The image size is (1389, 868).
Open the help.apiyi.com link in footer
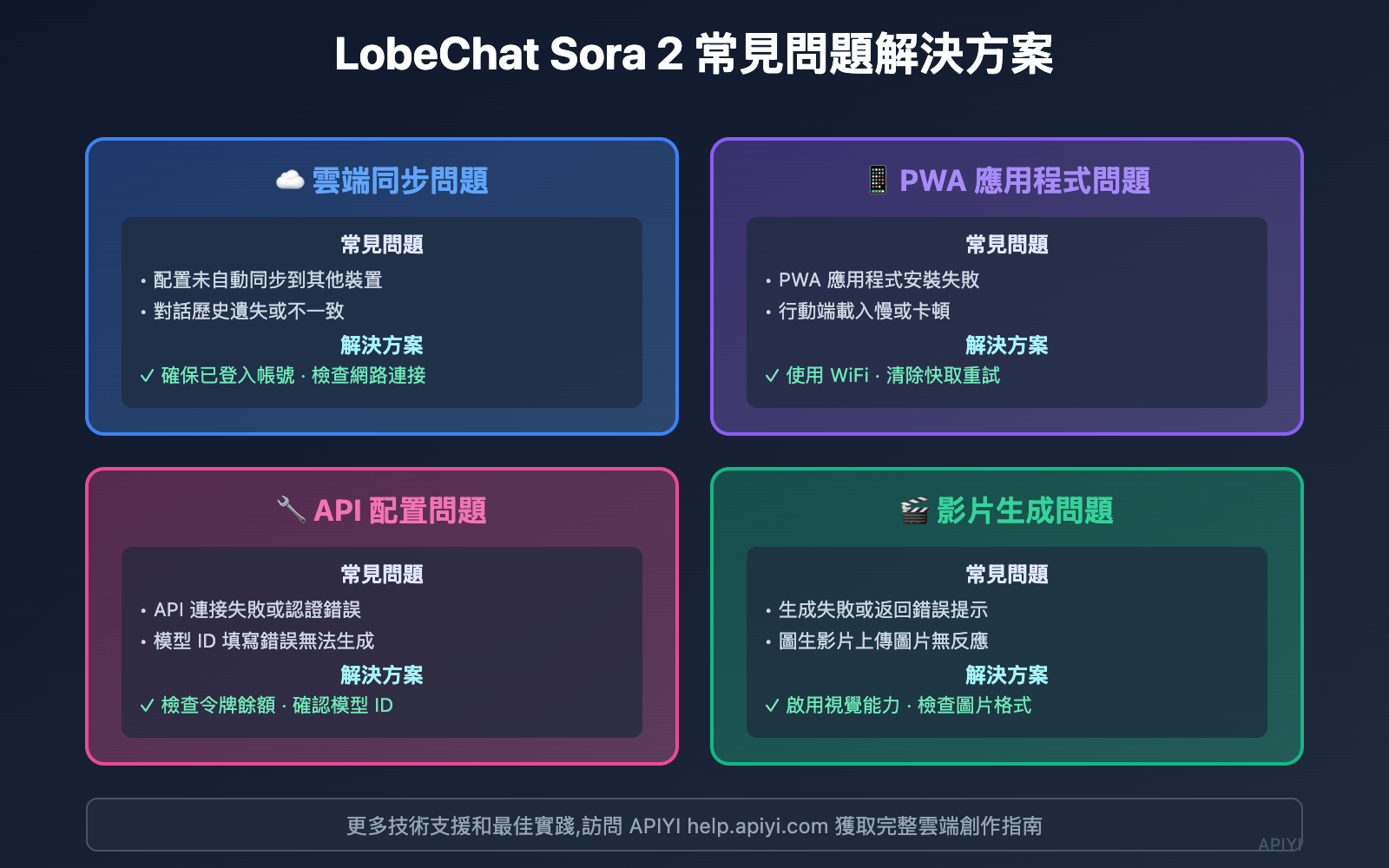click(x=757, y=825)
